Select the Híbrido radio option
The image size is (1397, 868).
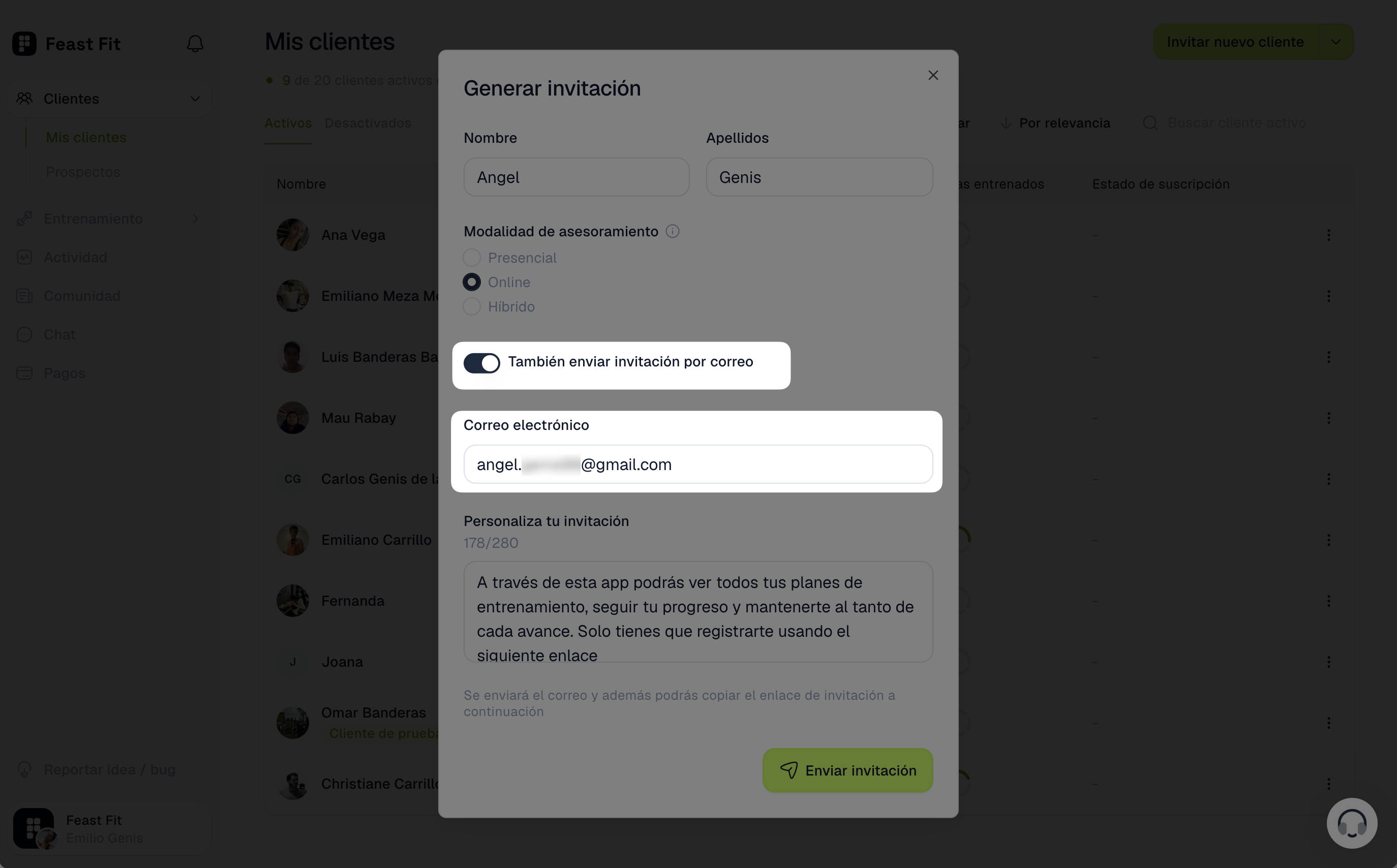tap(471, 306)
